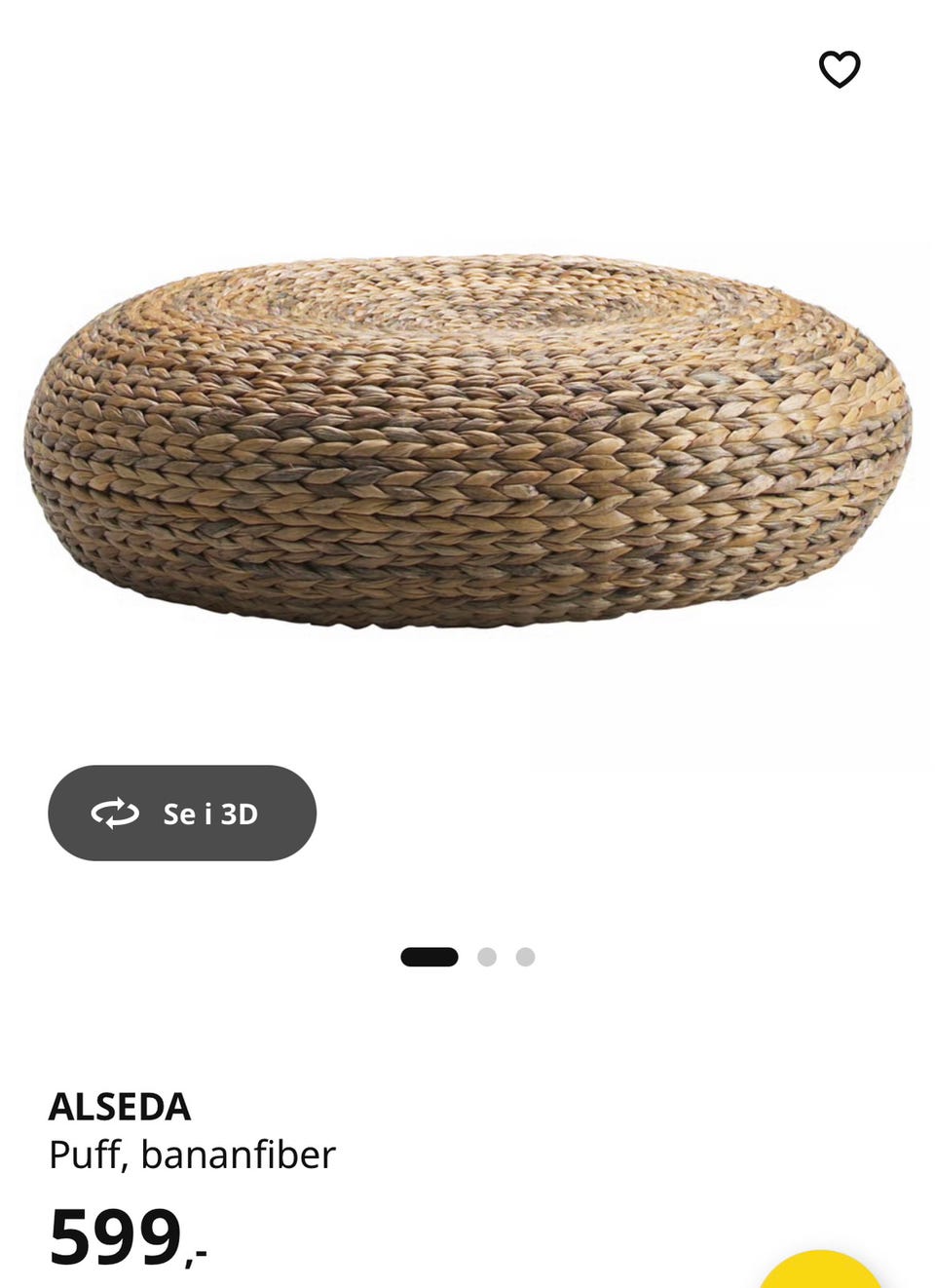Jump to the last grey dot image
Viewport: 935px width, 1288px height.
525,957
